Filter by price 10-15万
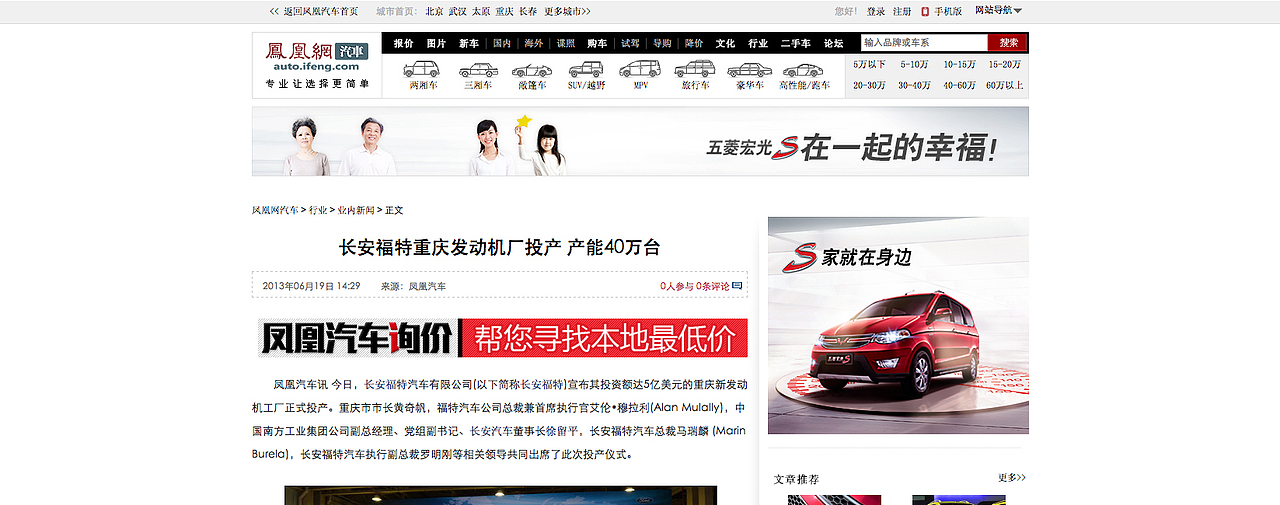 (960, 64)
